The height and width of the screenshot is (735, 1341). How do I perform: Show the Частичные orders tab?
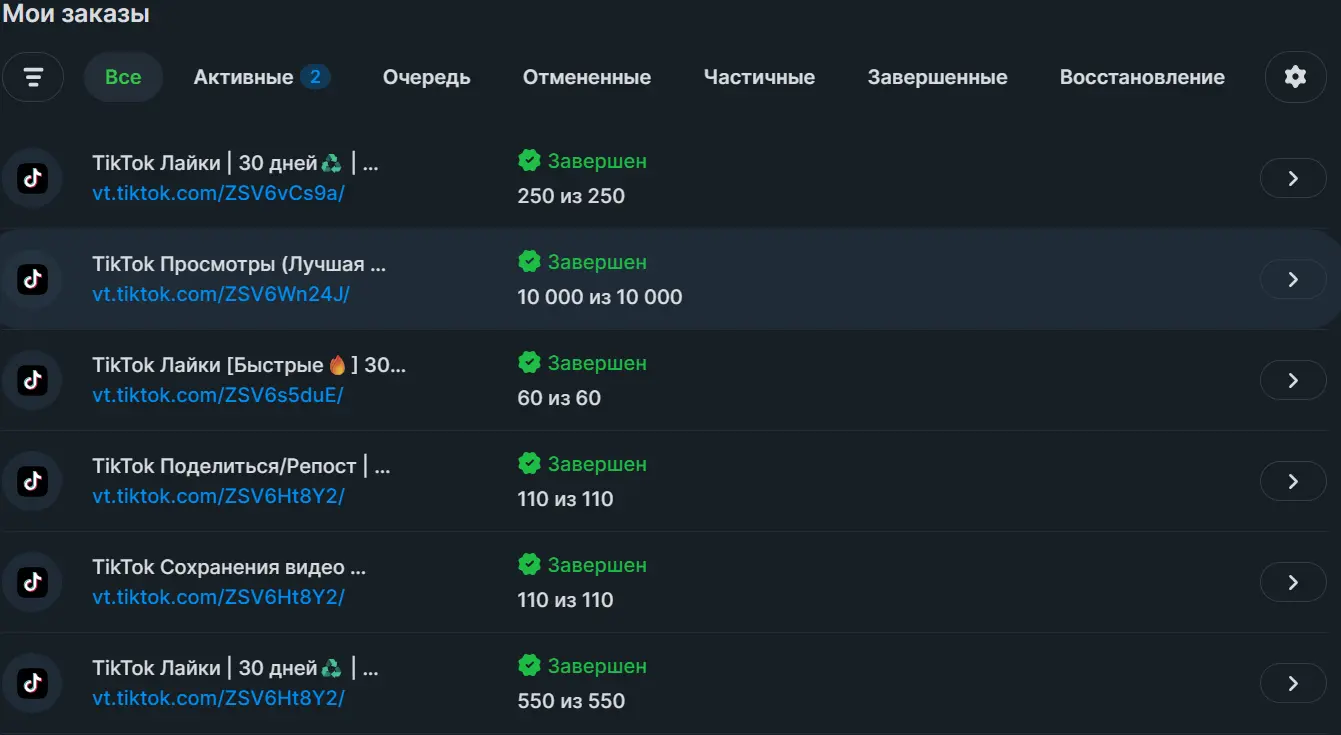pyautogui.click(x=759, y=77)
